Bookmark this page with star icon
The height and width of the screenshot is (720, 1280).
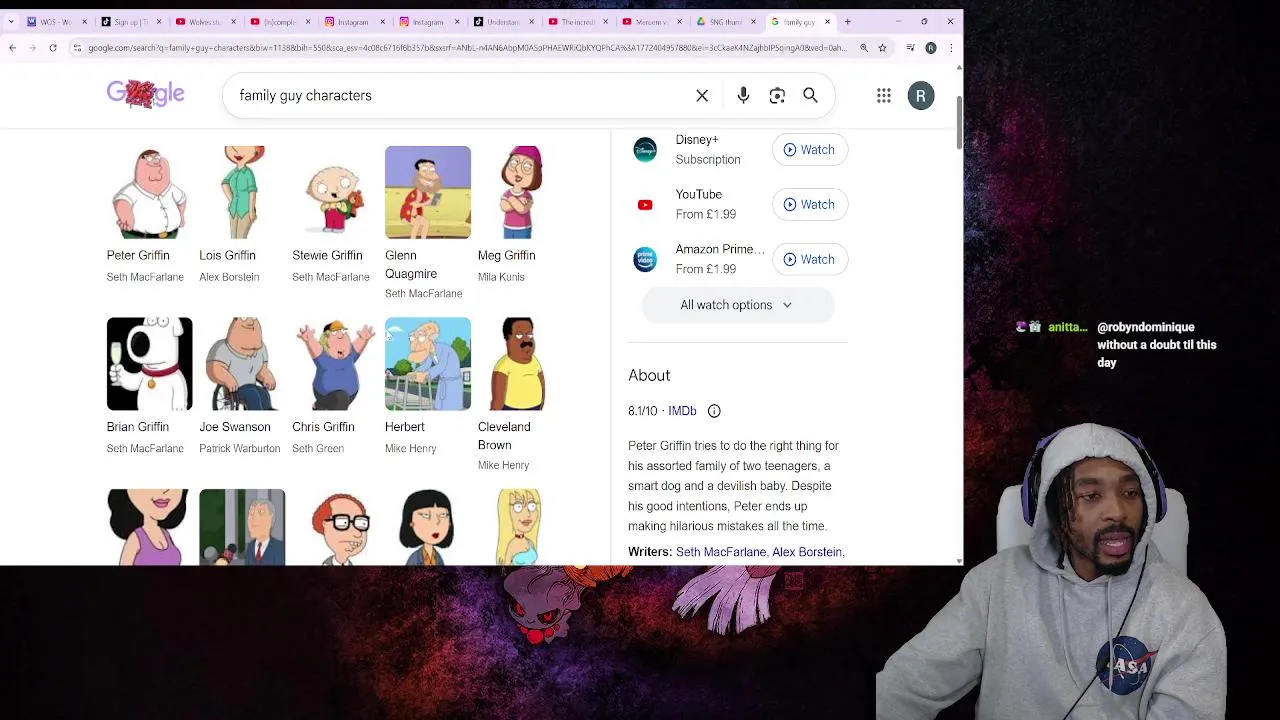pyautogui.click(x=882, y=48)
